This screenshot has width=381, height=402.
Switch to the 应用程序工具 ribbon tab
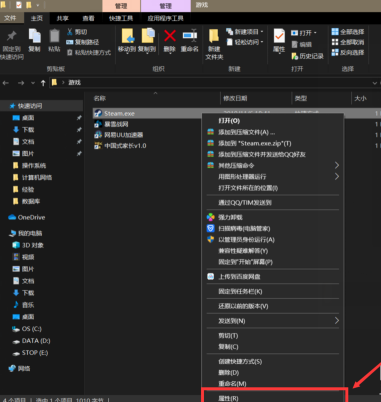click(x=165, y=18)
